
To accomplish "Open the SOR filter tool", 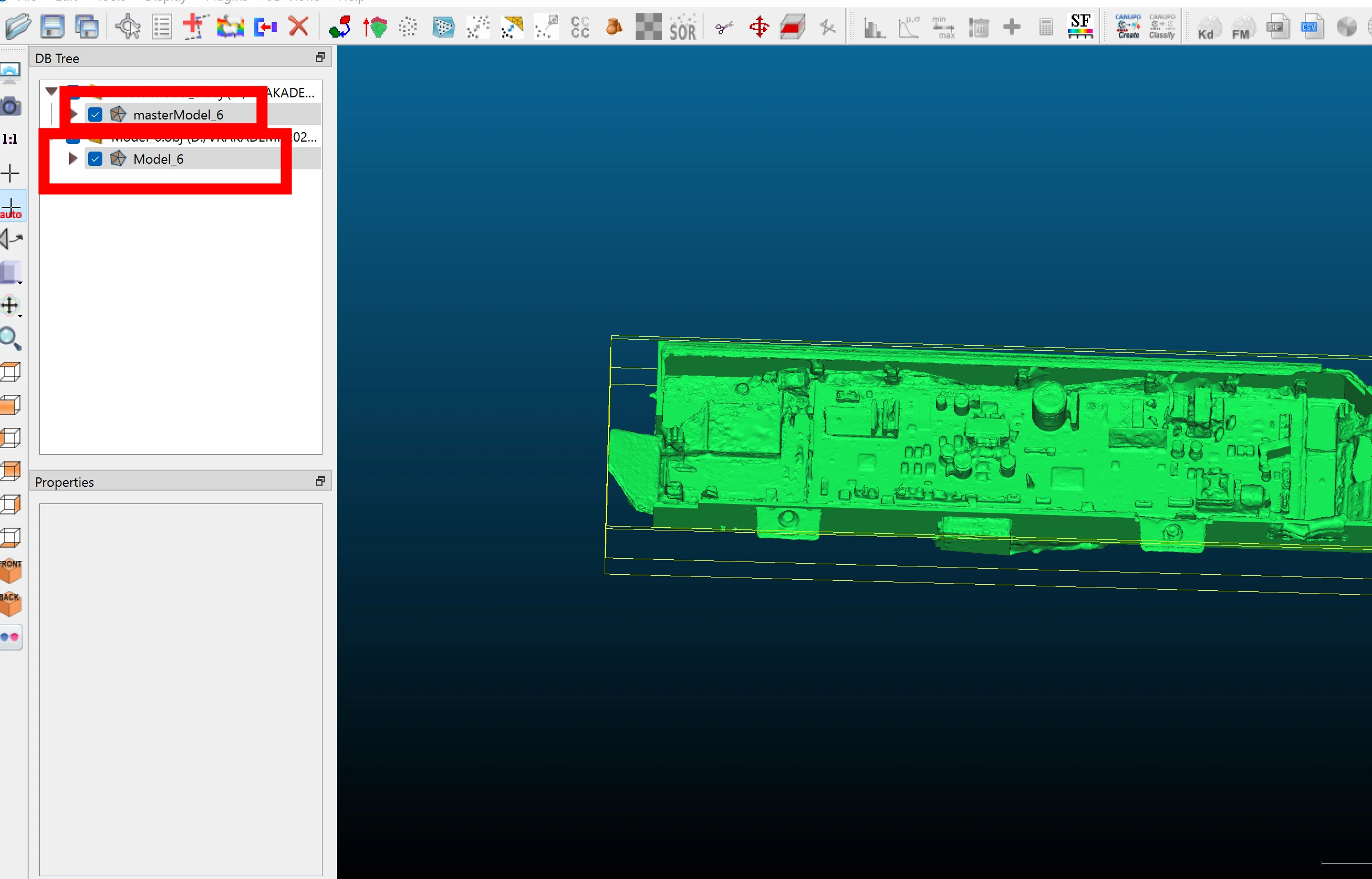I will 682,26.
